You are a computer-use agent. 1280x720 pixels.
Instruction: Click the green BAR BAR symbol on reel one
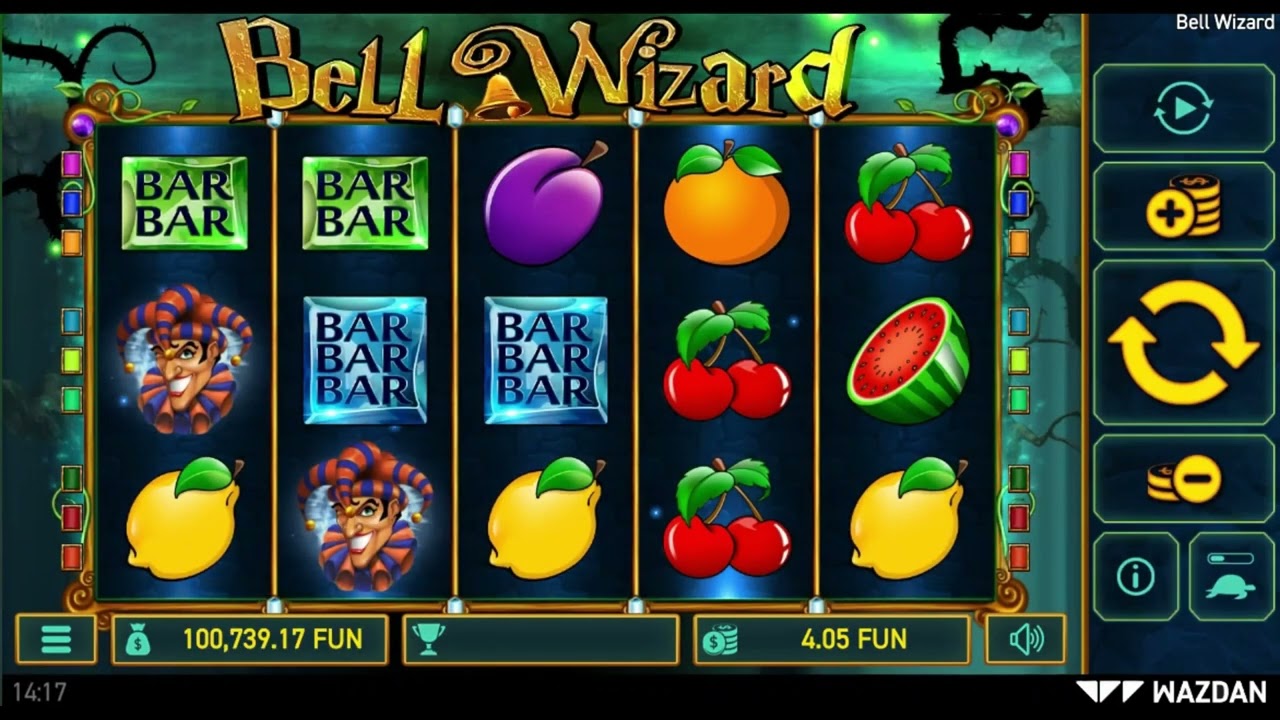[184, 203]
